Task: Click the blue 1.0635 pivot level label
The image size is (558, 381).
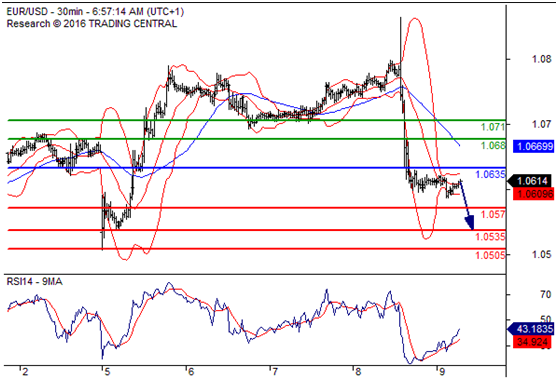Action: [490, 174]
